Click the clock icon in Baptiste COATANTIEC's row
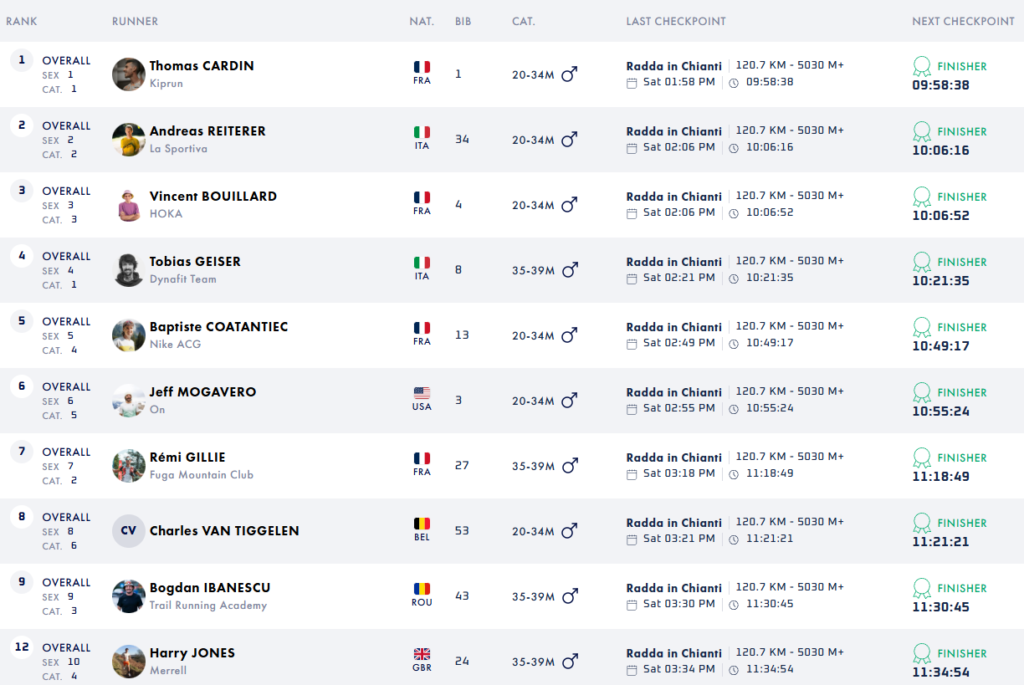The image size is (1024, 685). [734, 343]
